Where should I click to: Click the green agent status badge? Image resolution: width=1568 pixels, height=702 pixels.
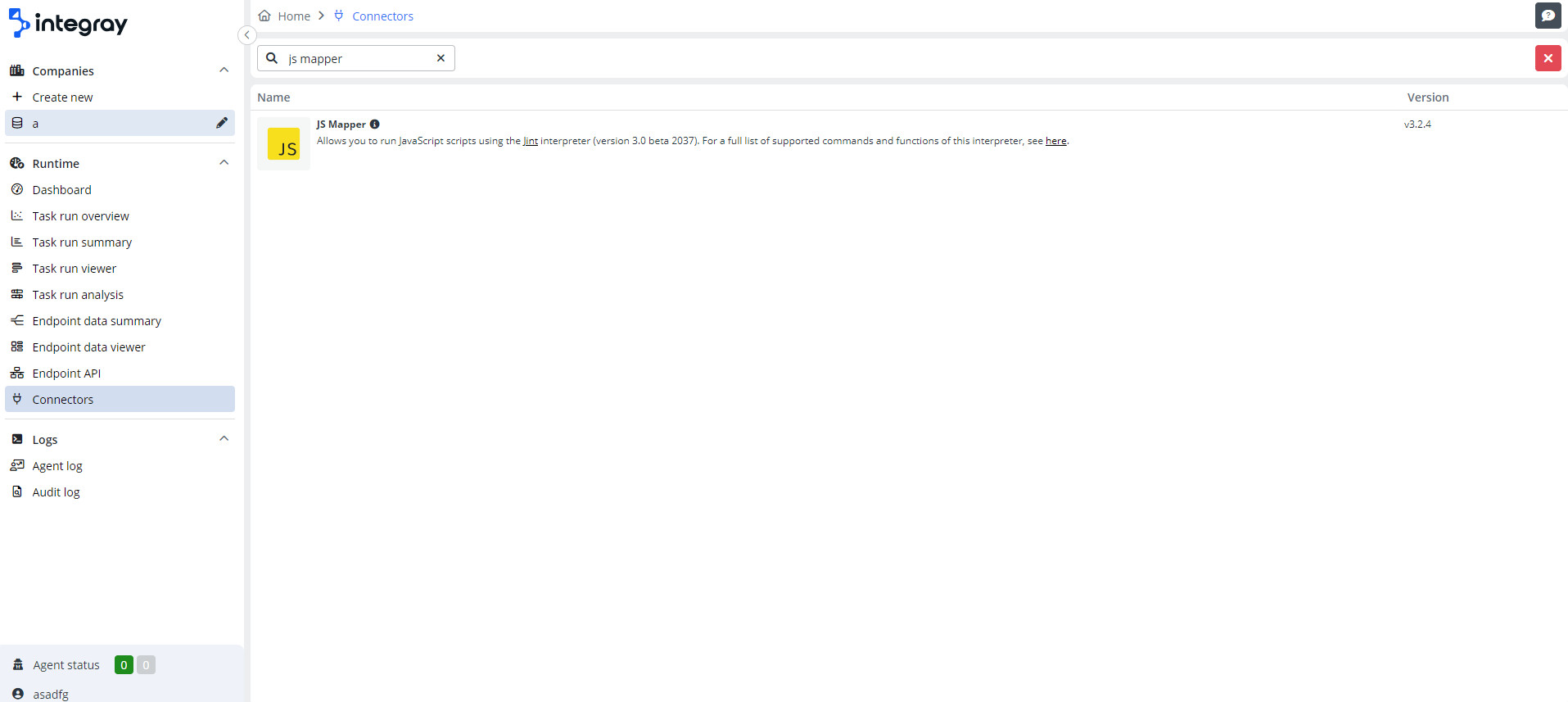124,665
